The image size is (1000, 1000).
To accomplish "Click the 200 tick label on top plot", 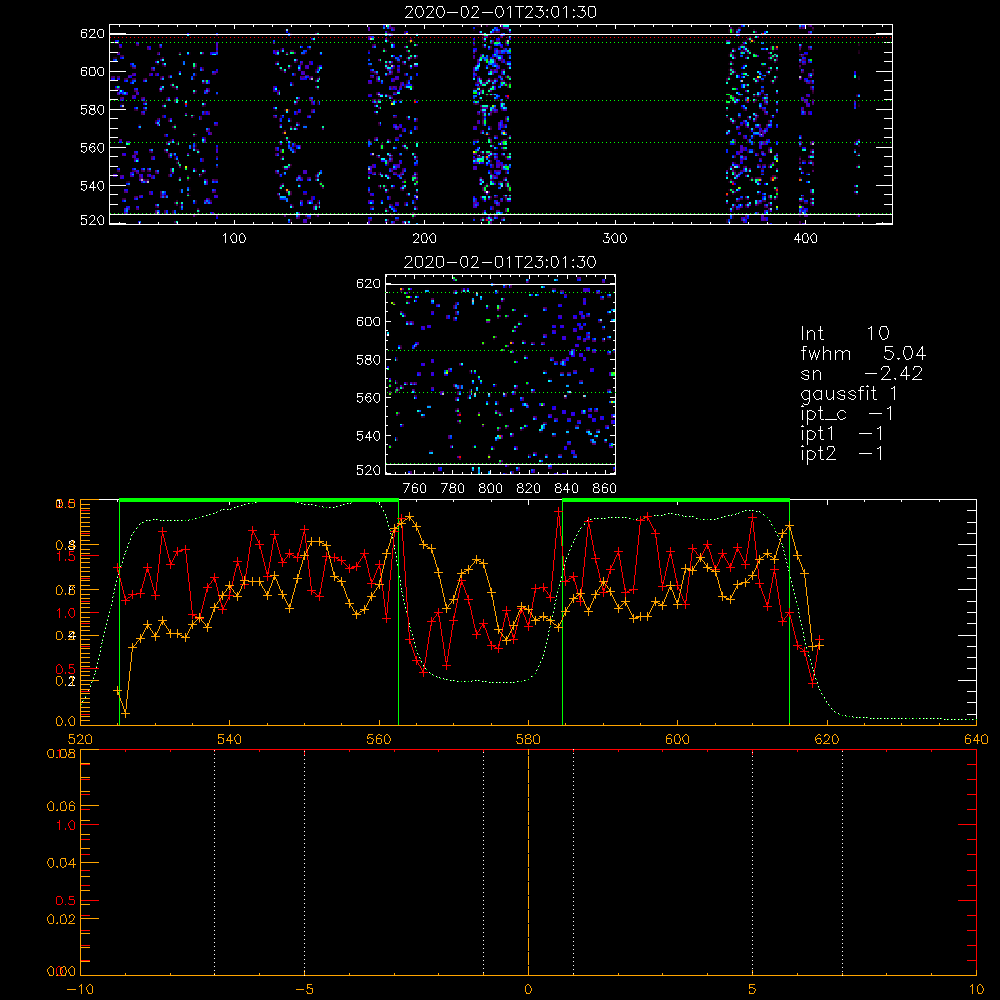I will click(424, 239).
